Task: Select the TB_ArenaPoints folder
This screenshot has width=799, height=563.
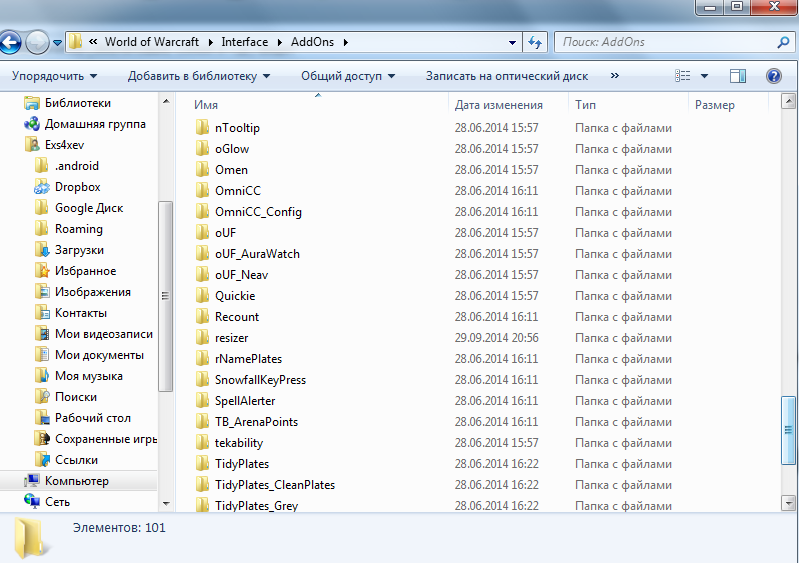Action: pos(247,422)
